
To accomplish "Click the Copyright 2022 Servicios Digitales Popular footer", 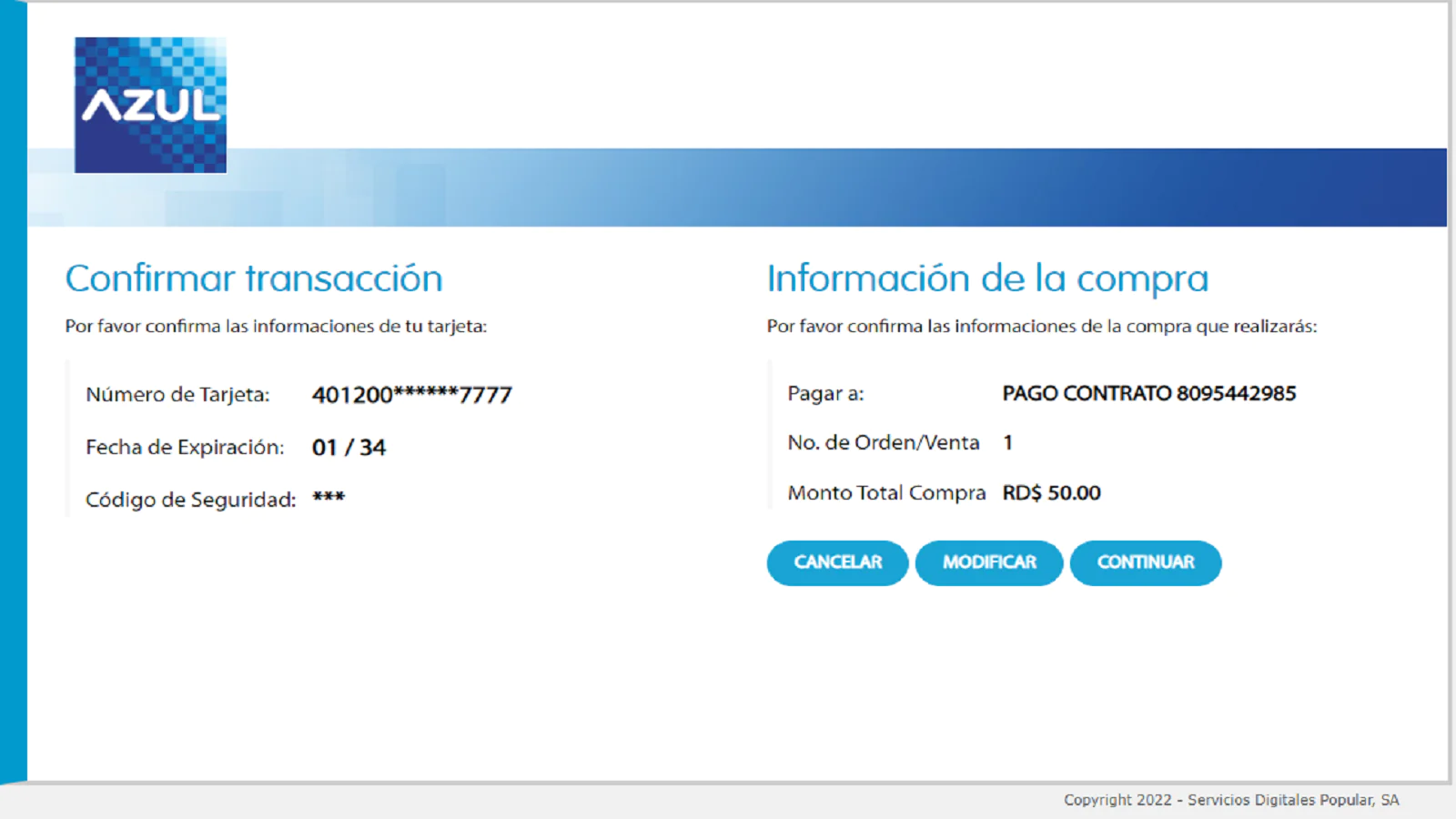I will pyautogui.click(x=1230, y=800).
